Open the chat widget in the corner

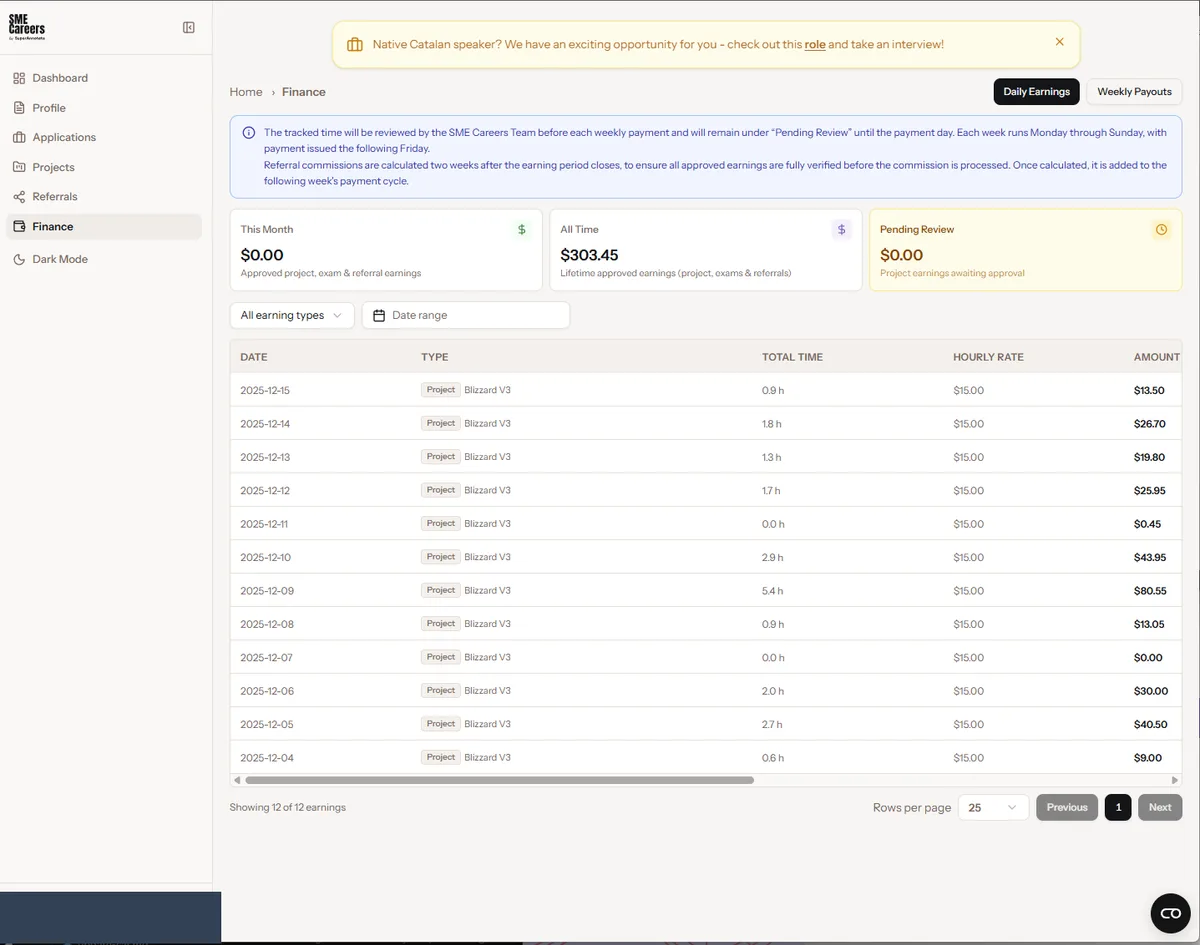click(1171, 913)
